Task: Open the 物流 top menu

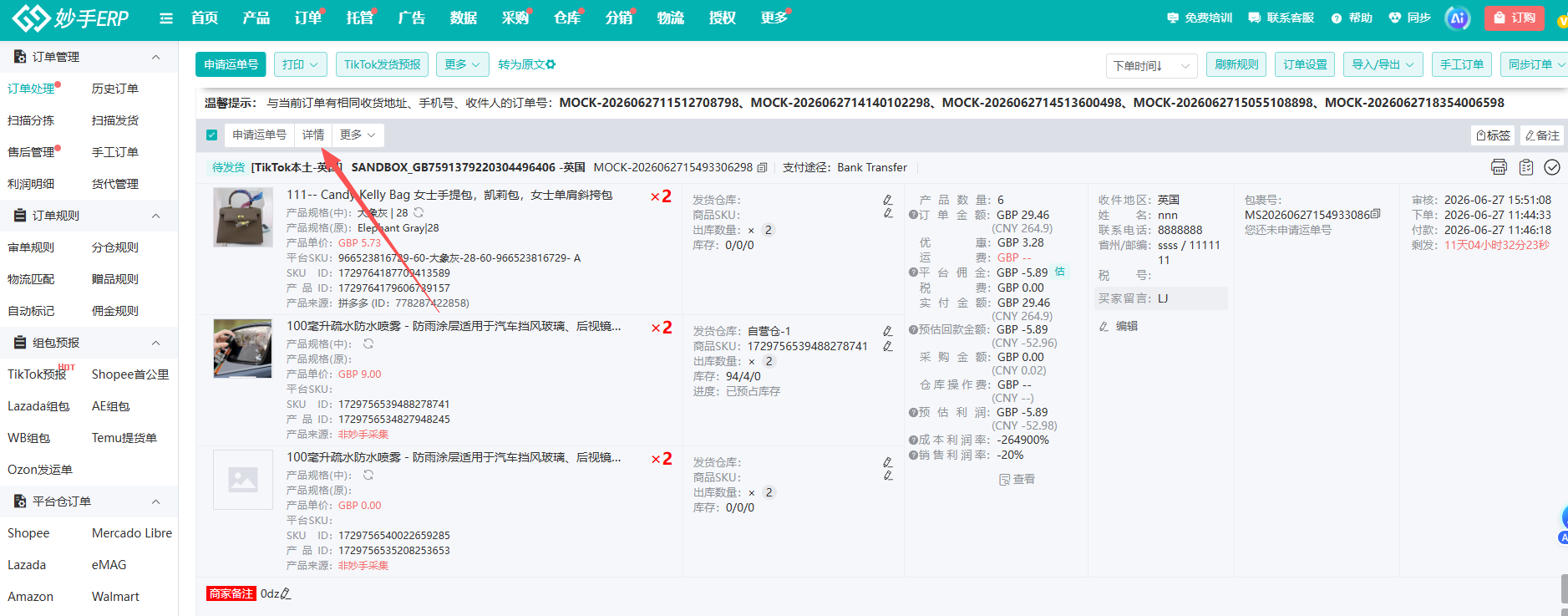Action: coord(671,18)
